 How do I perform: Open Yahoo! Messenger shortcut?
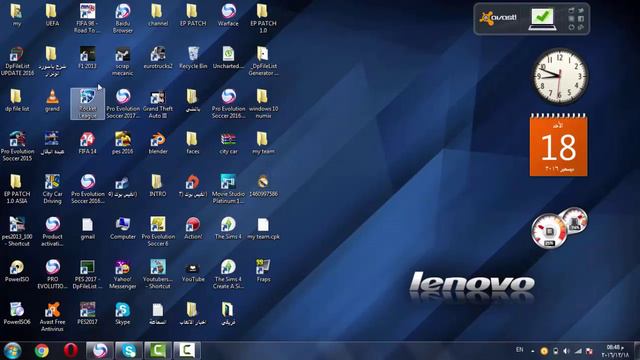coord(122,274)
